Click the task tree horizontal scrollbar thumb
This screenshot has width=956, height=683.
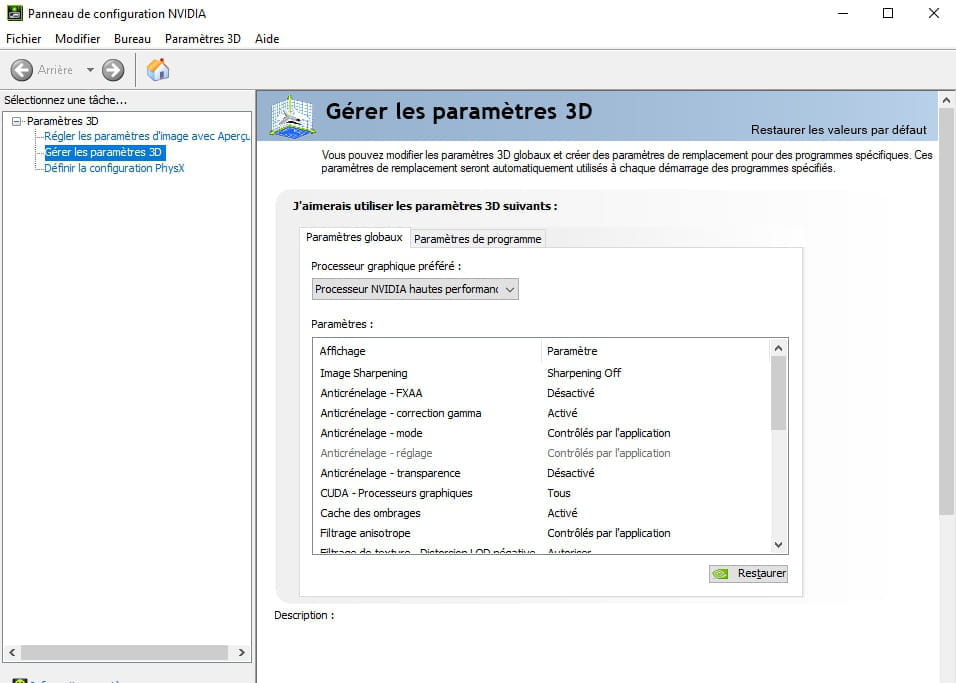pos(124,652)
